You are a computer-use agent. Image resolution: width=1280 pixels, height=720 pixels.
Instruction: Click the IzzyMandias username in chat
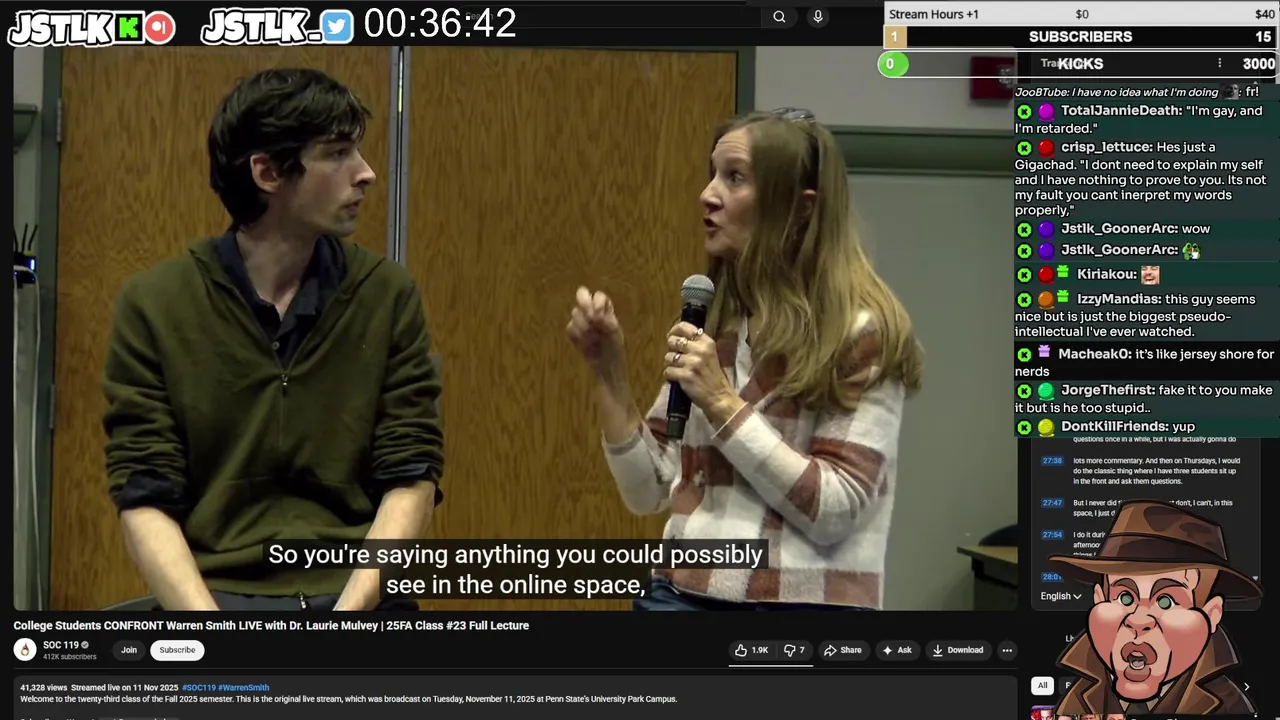(1119, 299)
